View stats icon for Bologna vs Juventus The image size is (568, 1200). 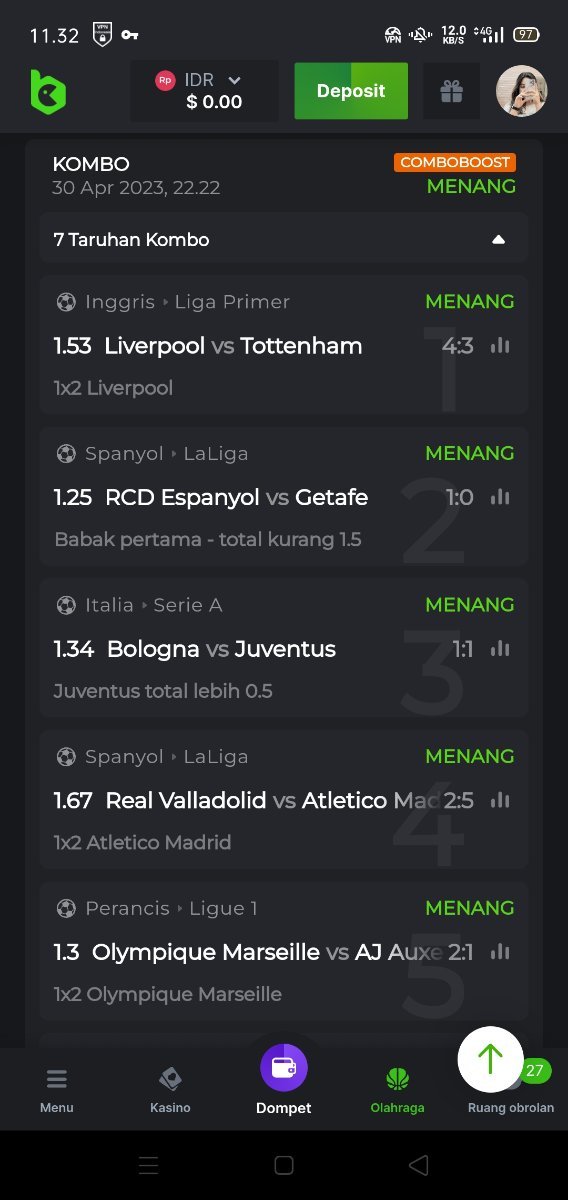500,649
